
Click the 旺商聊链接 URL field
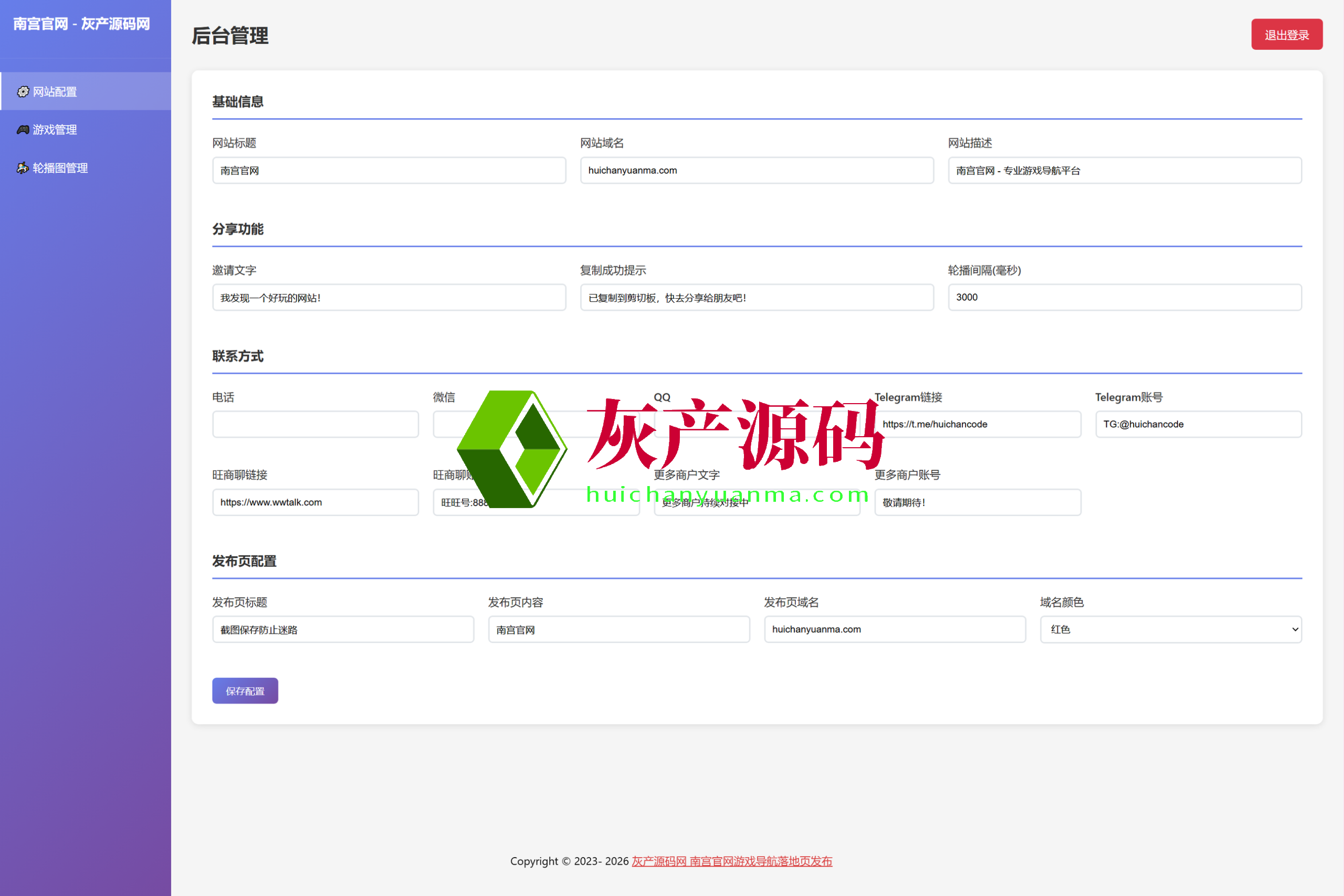pyautogui.click(x=316, y=502)
